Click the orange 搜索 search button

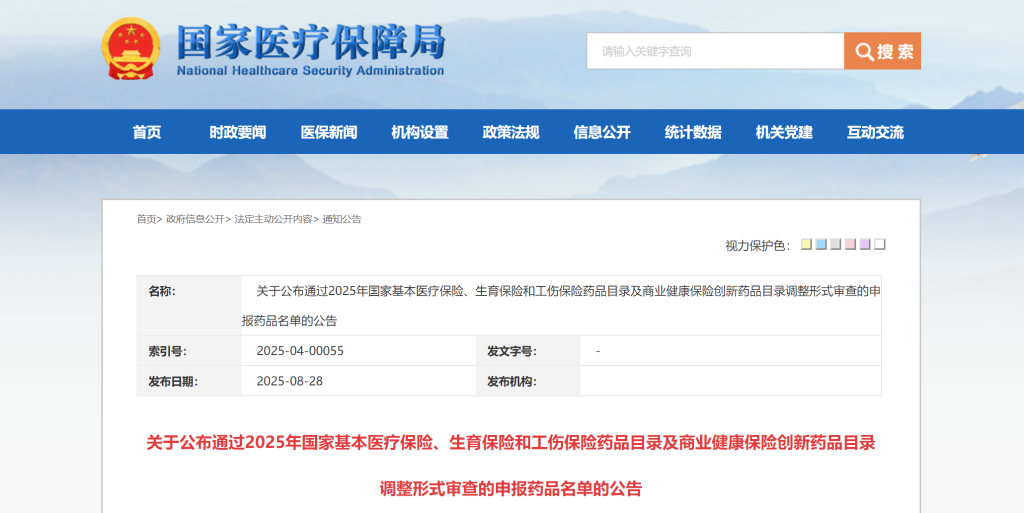click(882, 51)
